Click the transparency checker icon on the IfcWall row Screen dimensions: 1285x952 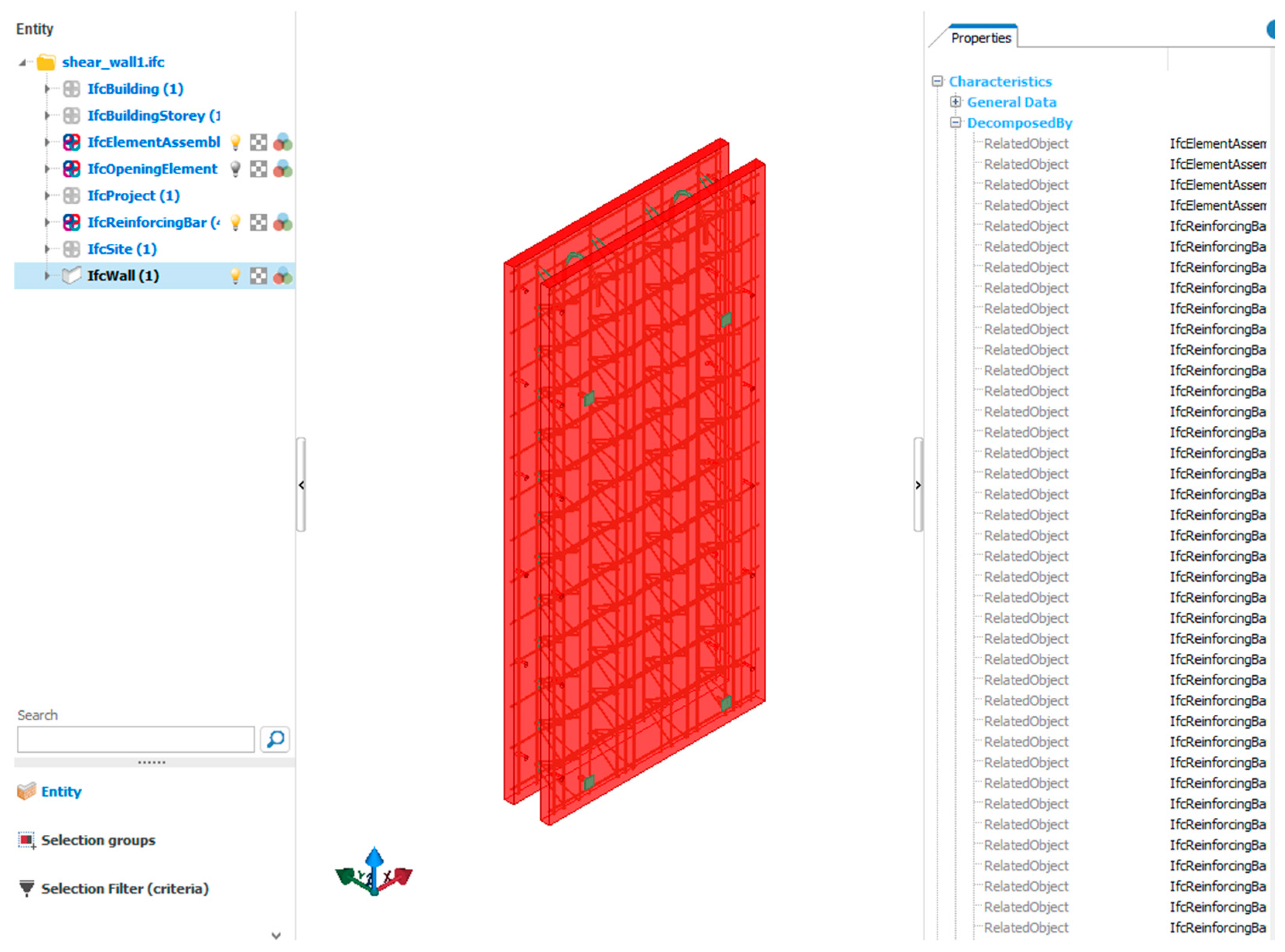click(x=258, y=276)
